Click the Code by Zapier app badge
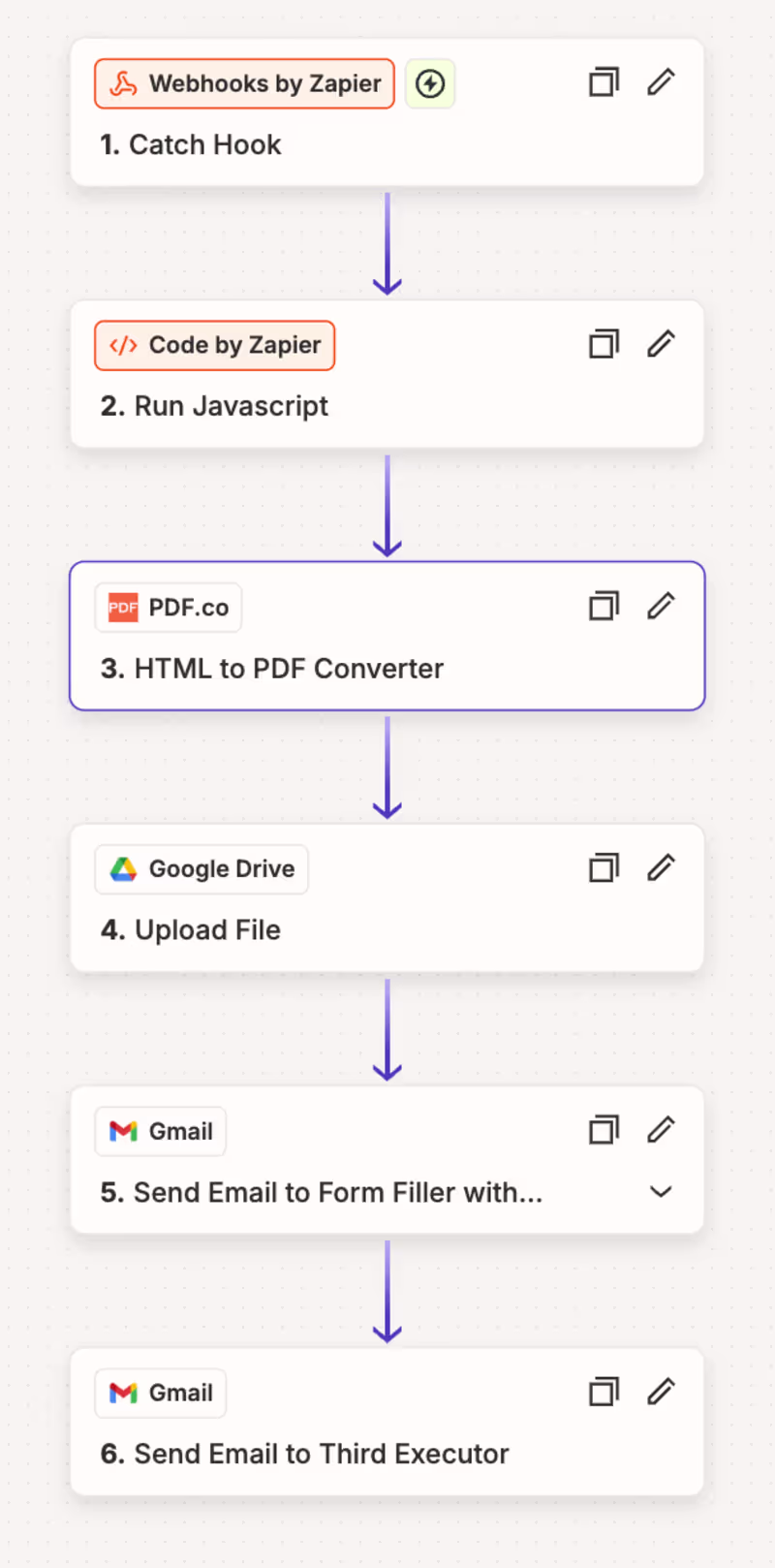This screenshot has width=775, height=1568. (x=215, y=346)
